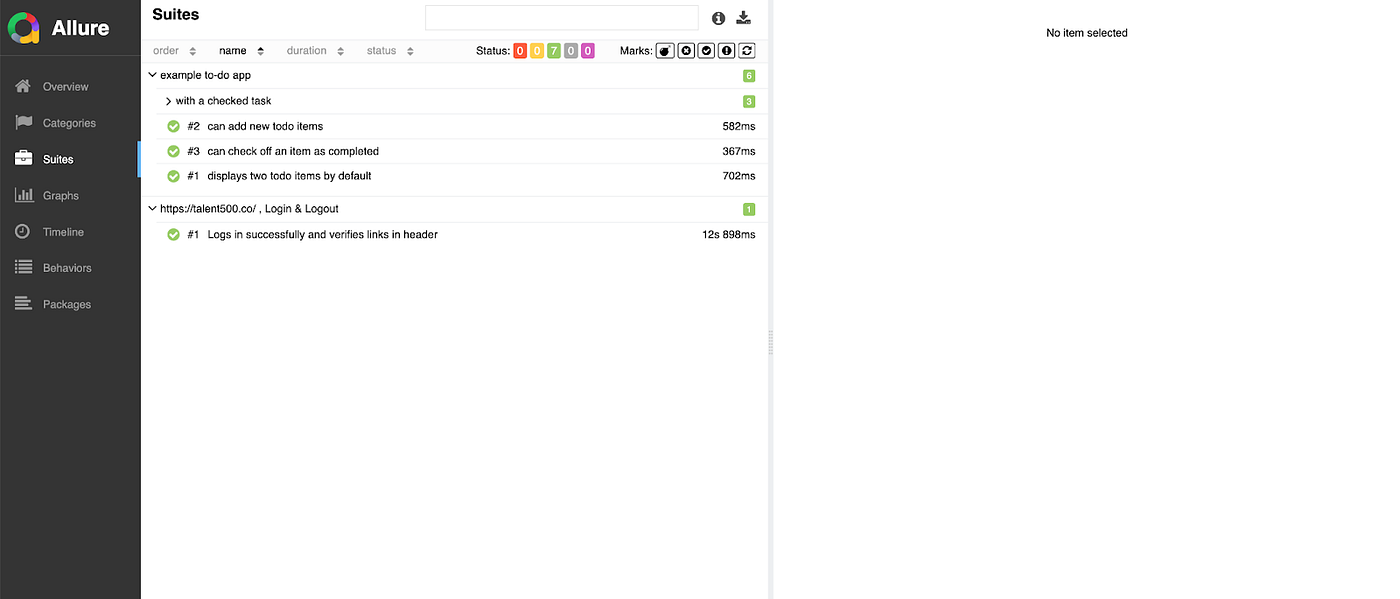Click passed icon of 'can check off an item'
This screenshot has width=1400, height=599.
coord(173,152)
